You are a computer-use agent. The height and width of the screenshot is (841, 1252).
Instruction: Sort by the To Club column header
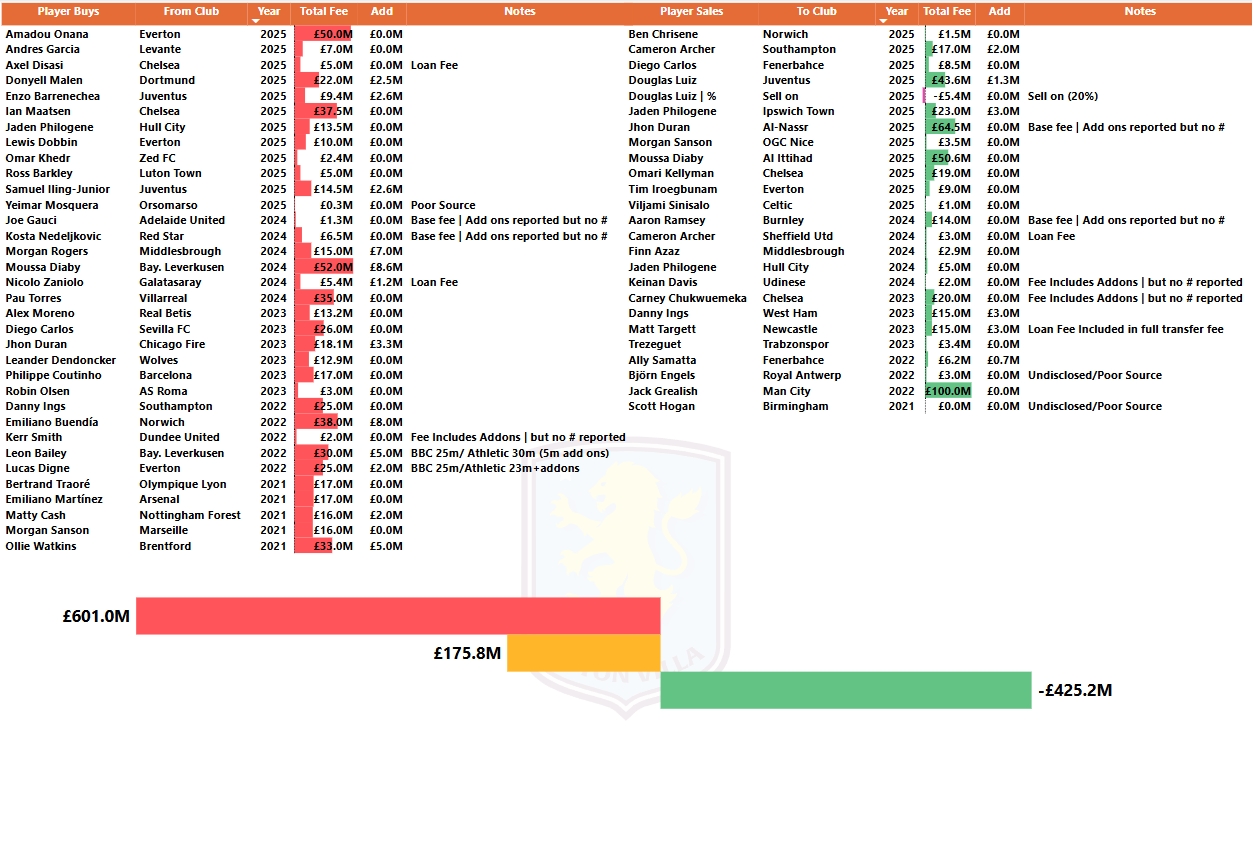817,12
